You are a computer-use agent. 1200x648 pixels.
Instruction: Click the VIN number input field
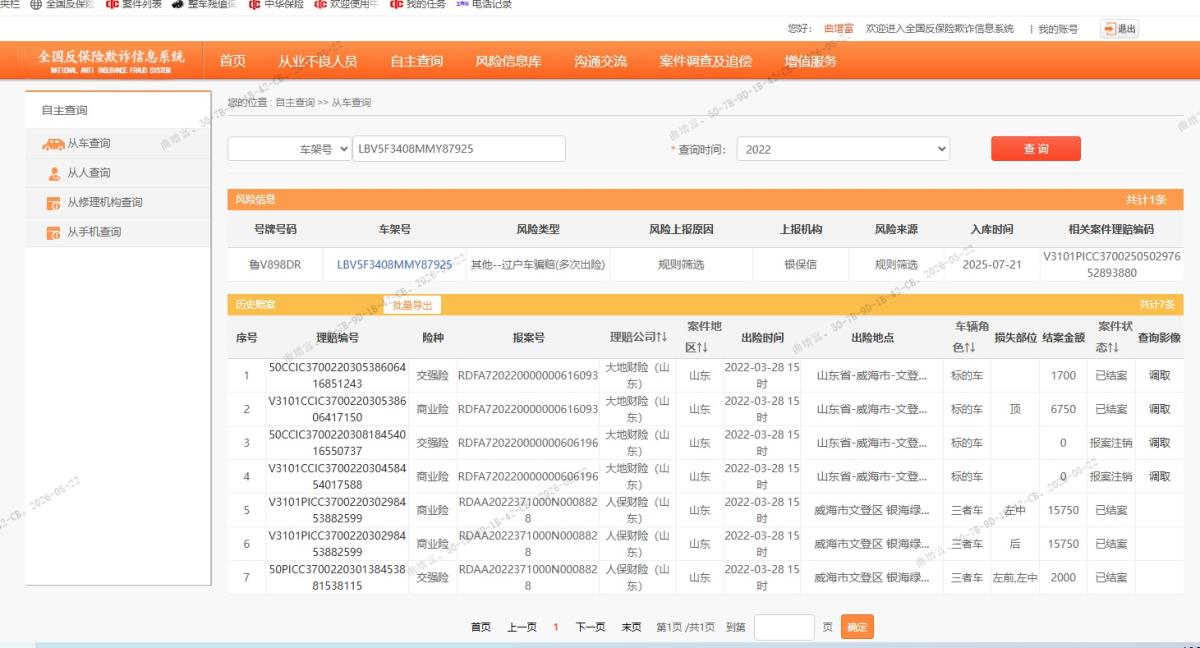pyautogui.click(x=459, y=149)
